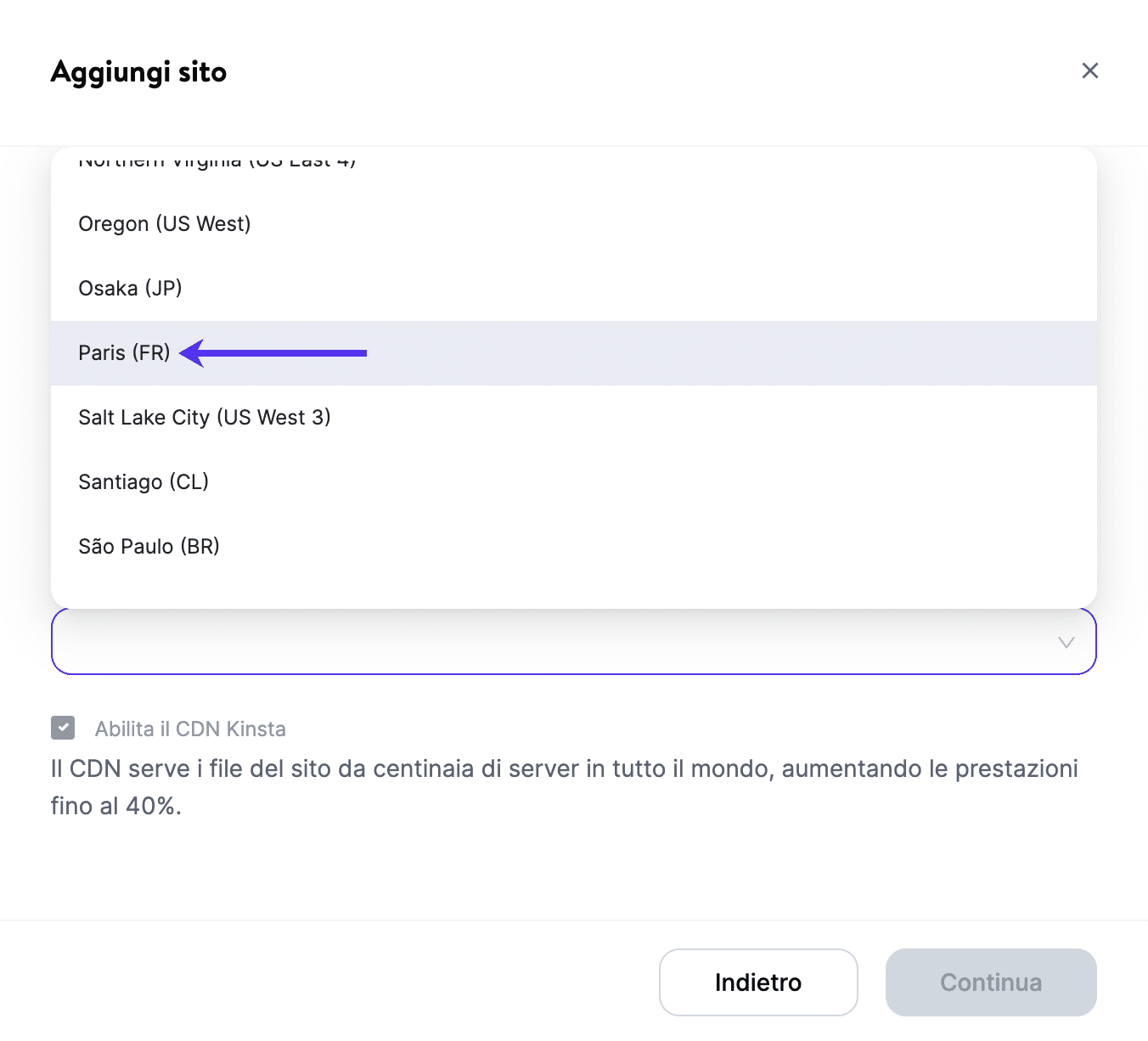Click the dropdown chevron arrow
This screenshot has height=1041, width=1148.
[x=1066, y=642]
